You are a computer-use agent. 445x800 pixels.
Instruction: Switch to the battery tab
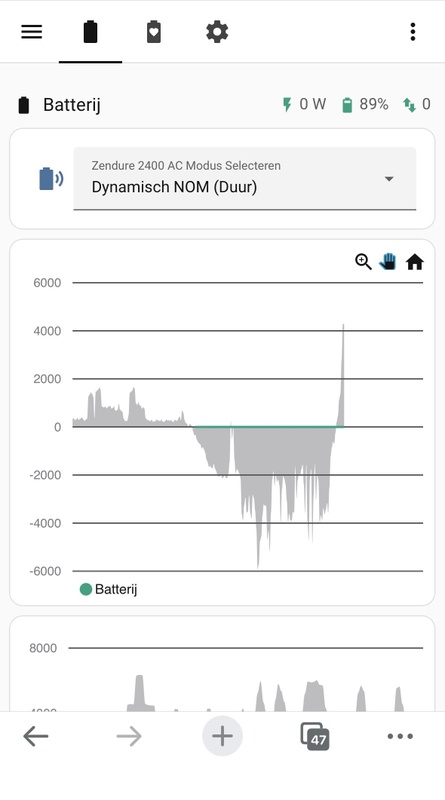click(90, 32)
